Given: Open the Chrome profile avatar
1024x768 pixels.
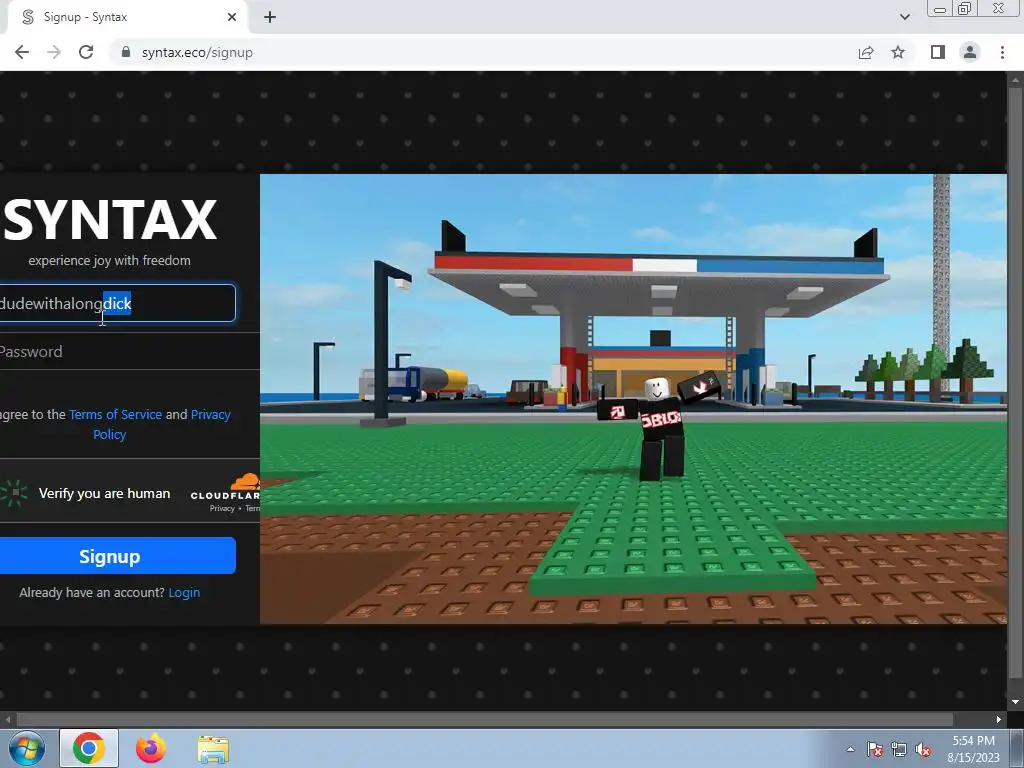Looking at the screenshot, I should tap(970, 52).
